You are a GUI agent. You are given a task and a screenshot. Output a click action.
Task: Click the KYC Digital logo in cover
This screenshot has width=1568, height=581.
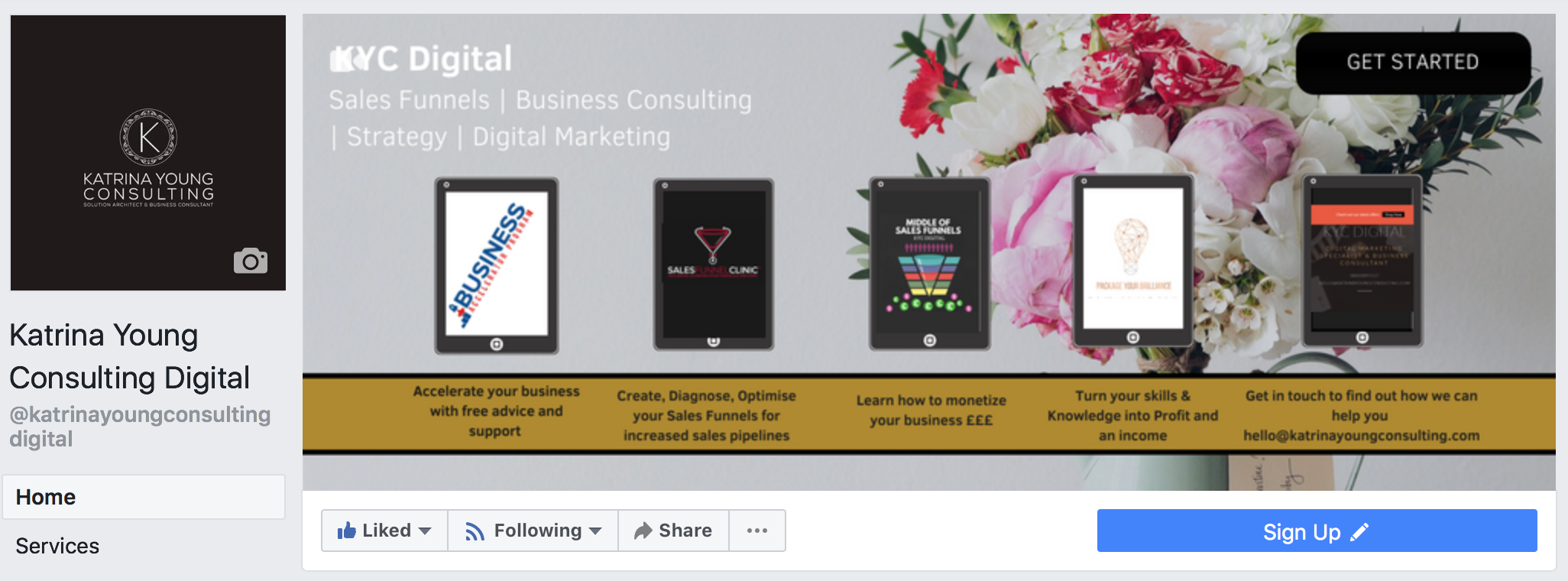(421, 59)
